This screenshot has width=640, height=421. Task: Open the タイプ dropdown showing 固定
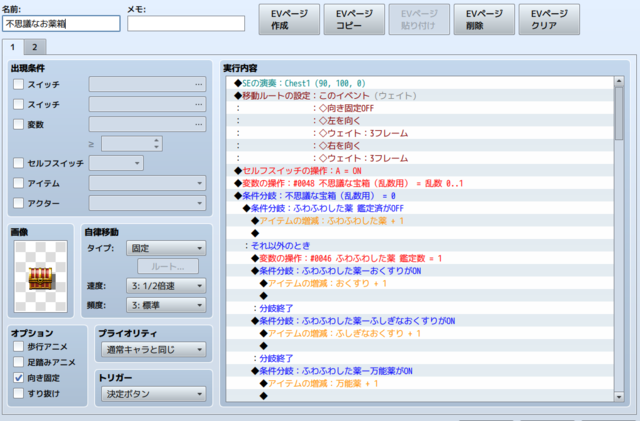tap(167, 248)
